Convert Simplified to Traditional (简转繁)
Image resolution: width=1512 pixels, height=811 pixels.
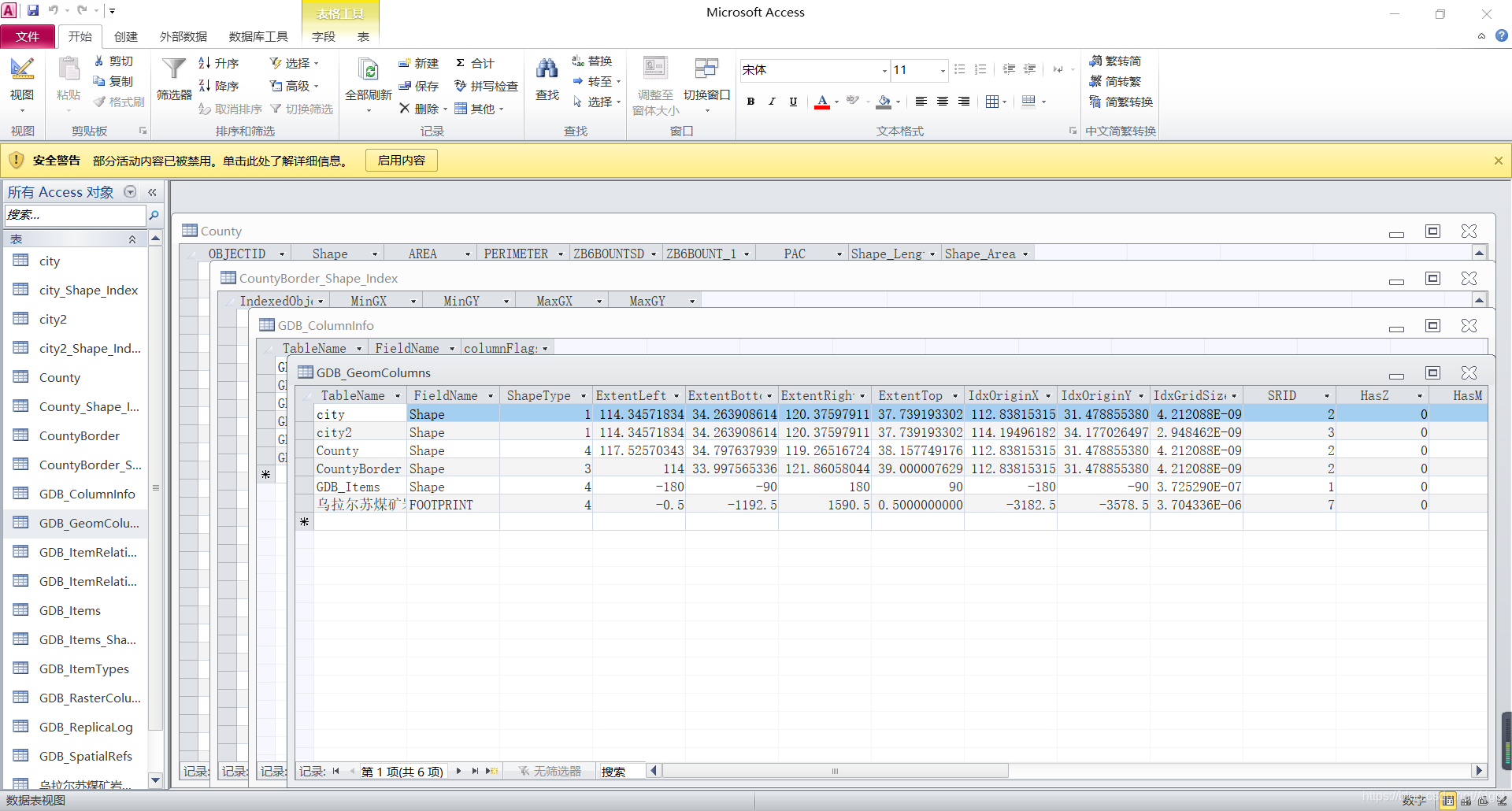[1115, 81]
